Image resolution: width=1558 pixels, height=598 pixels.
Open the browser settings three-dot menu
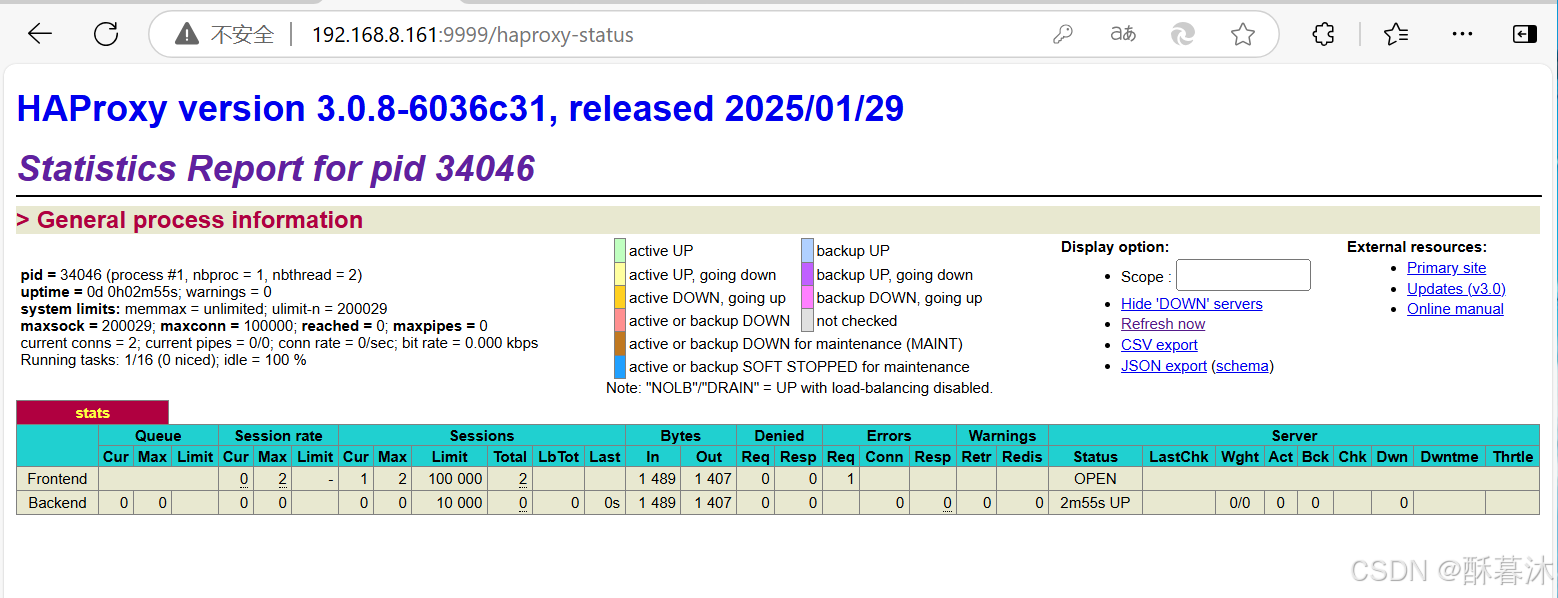1462,35
